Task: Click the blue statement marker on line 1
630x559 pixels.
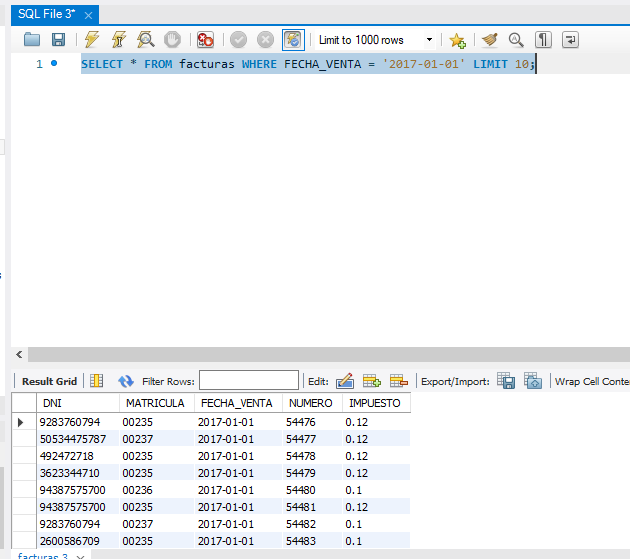Action: click(54, 63)
